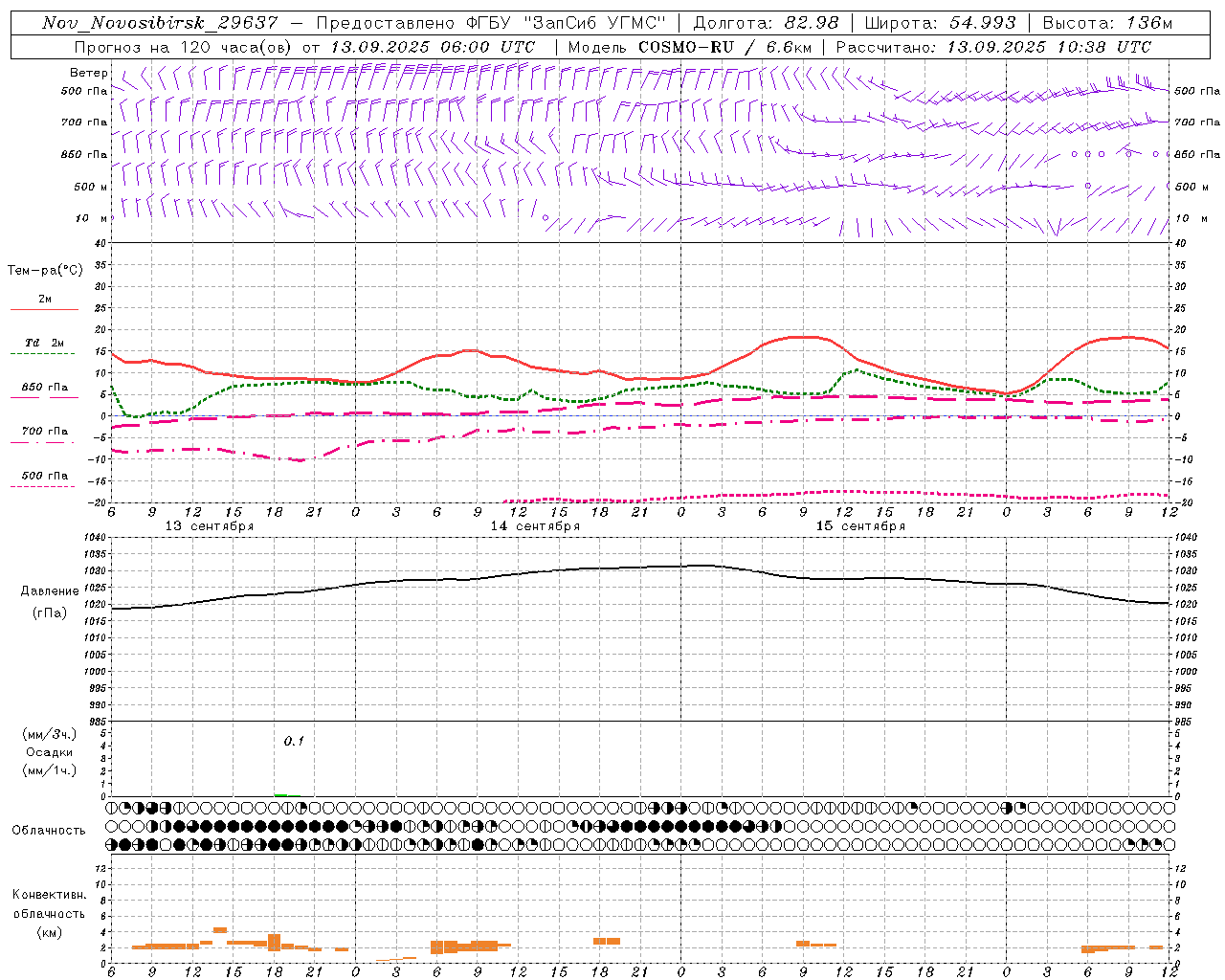Click the 'Тем-ра(°C)' temperature label

click(45, 271)
